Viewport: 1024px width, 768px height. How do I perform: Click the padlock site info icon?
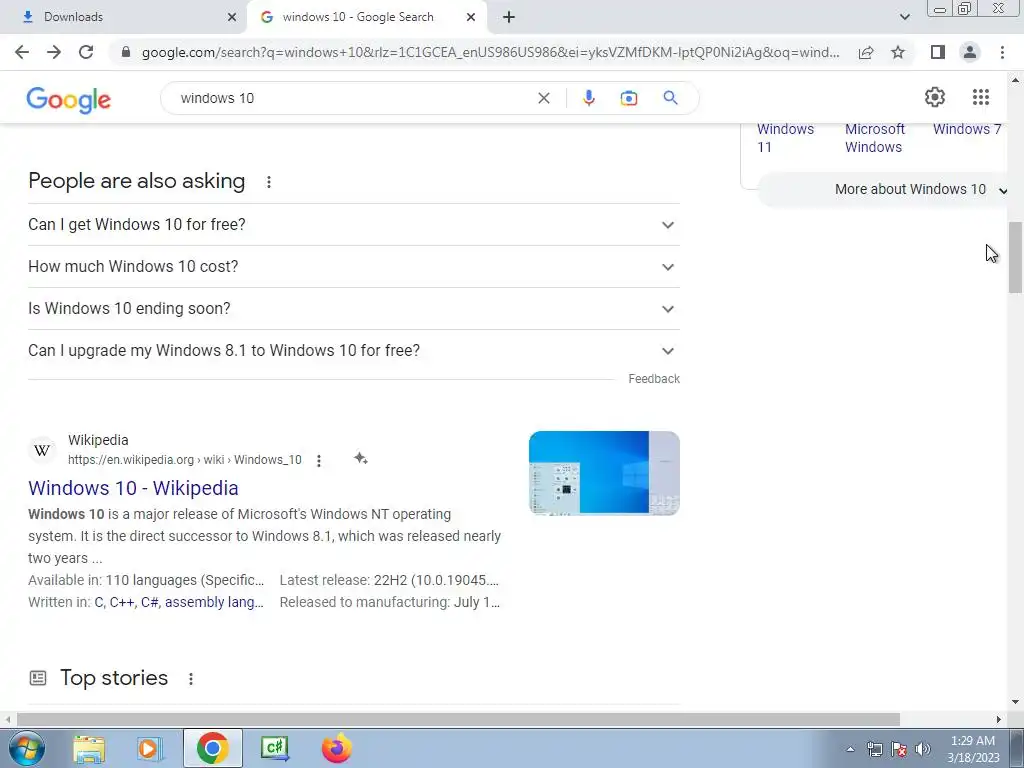(x=126, y=52)
